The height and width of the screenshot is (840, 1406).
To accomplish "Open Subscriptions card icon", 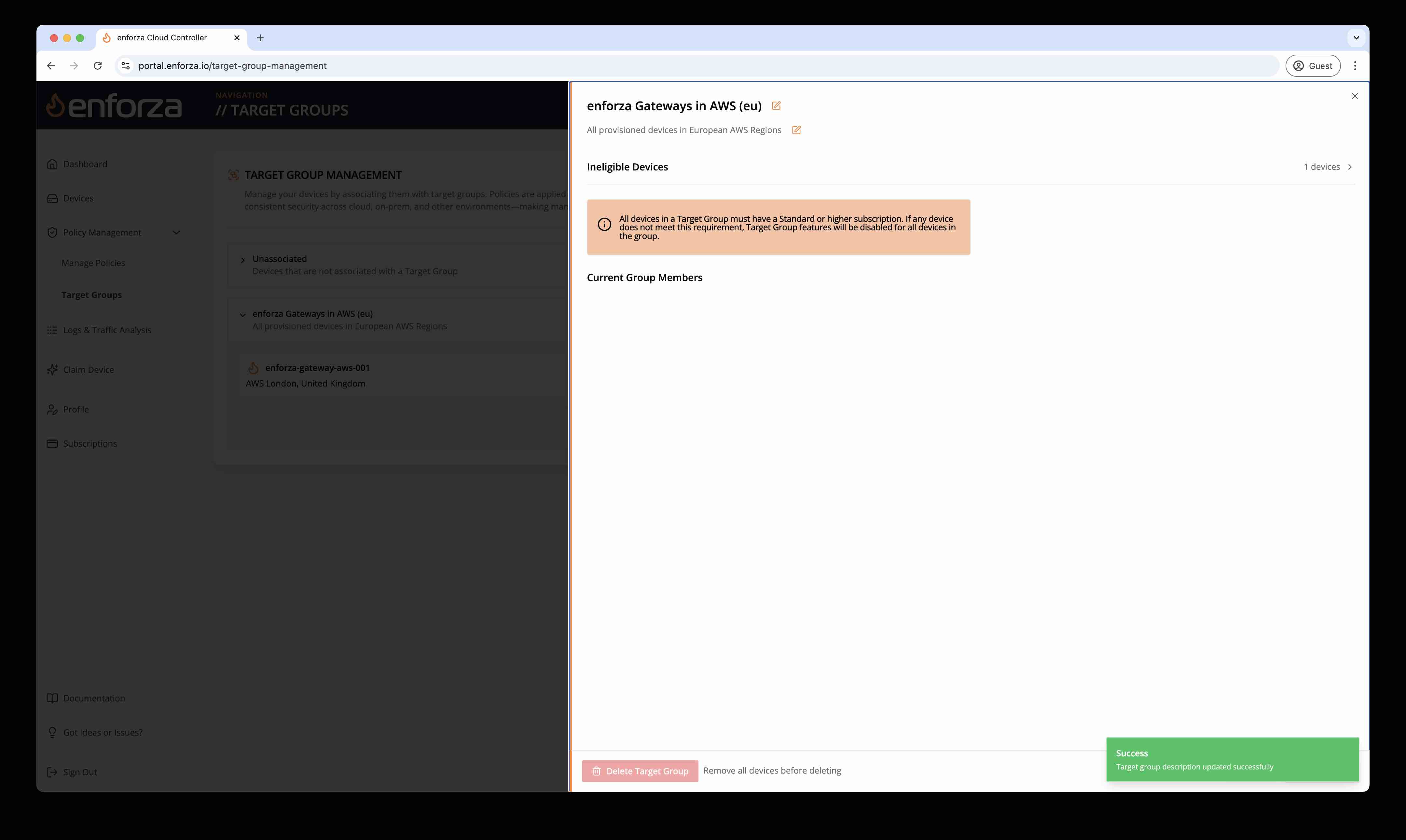I will (52, 444).
